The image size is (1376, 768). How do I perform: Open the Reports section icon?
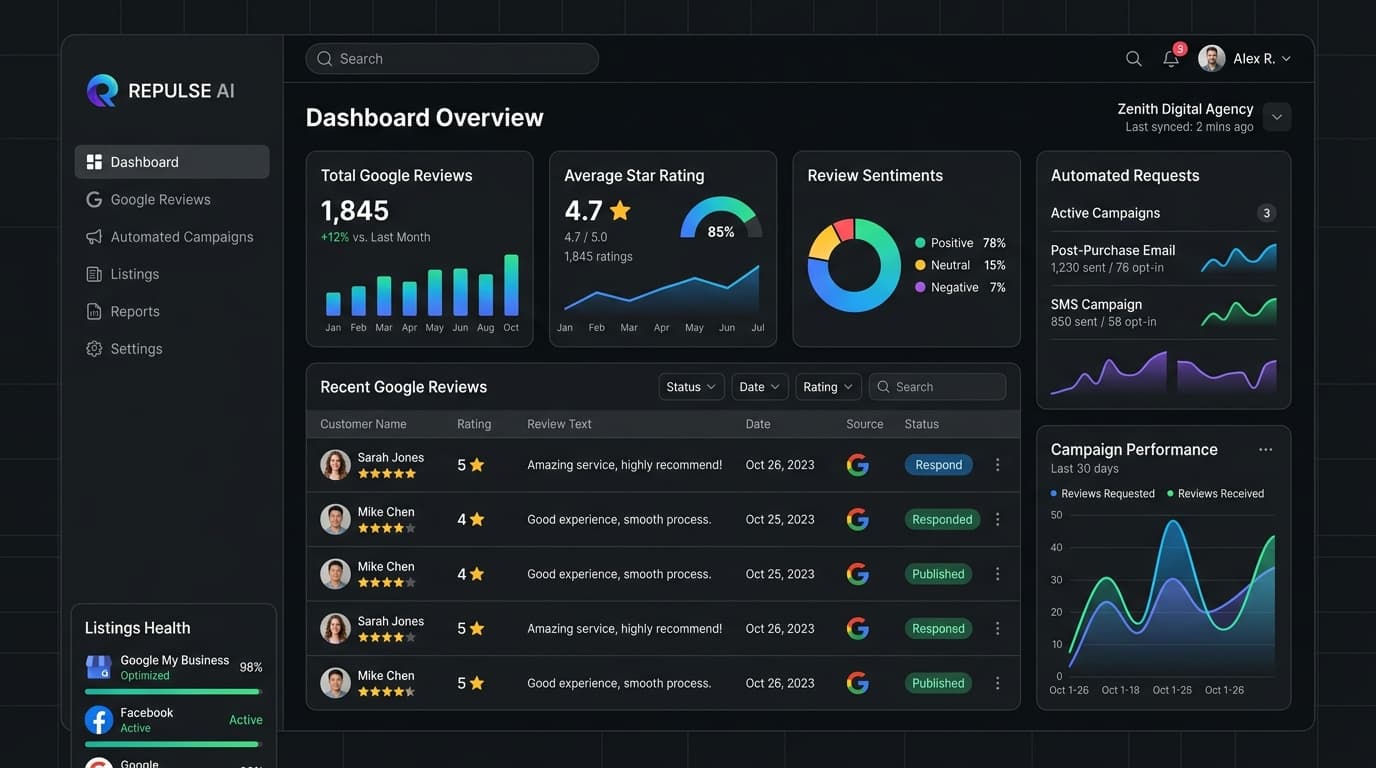[x=93, y=311]
